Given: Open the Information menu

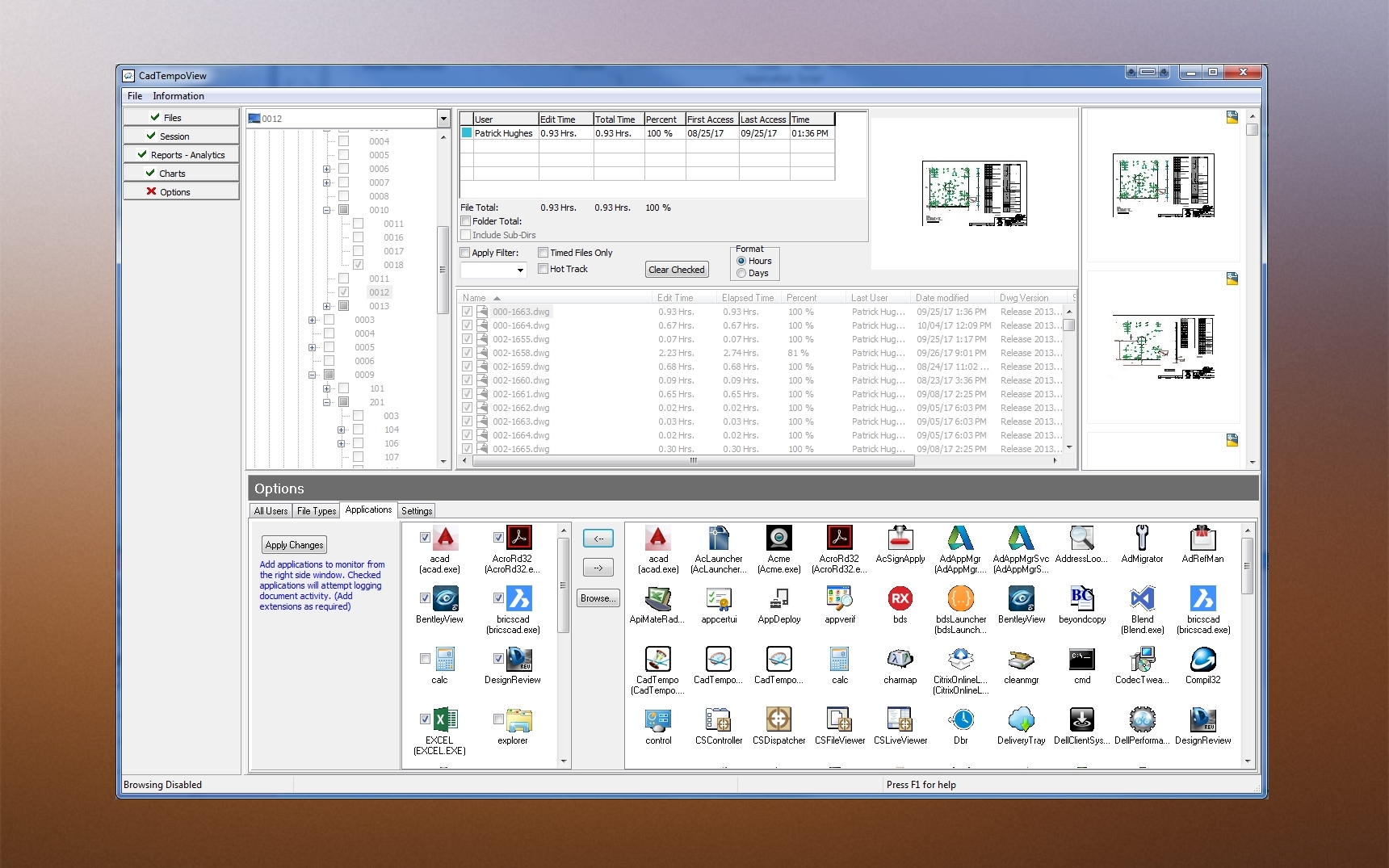Looking at the screenshot, I should tap(178, 96).
